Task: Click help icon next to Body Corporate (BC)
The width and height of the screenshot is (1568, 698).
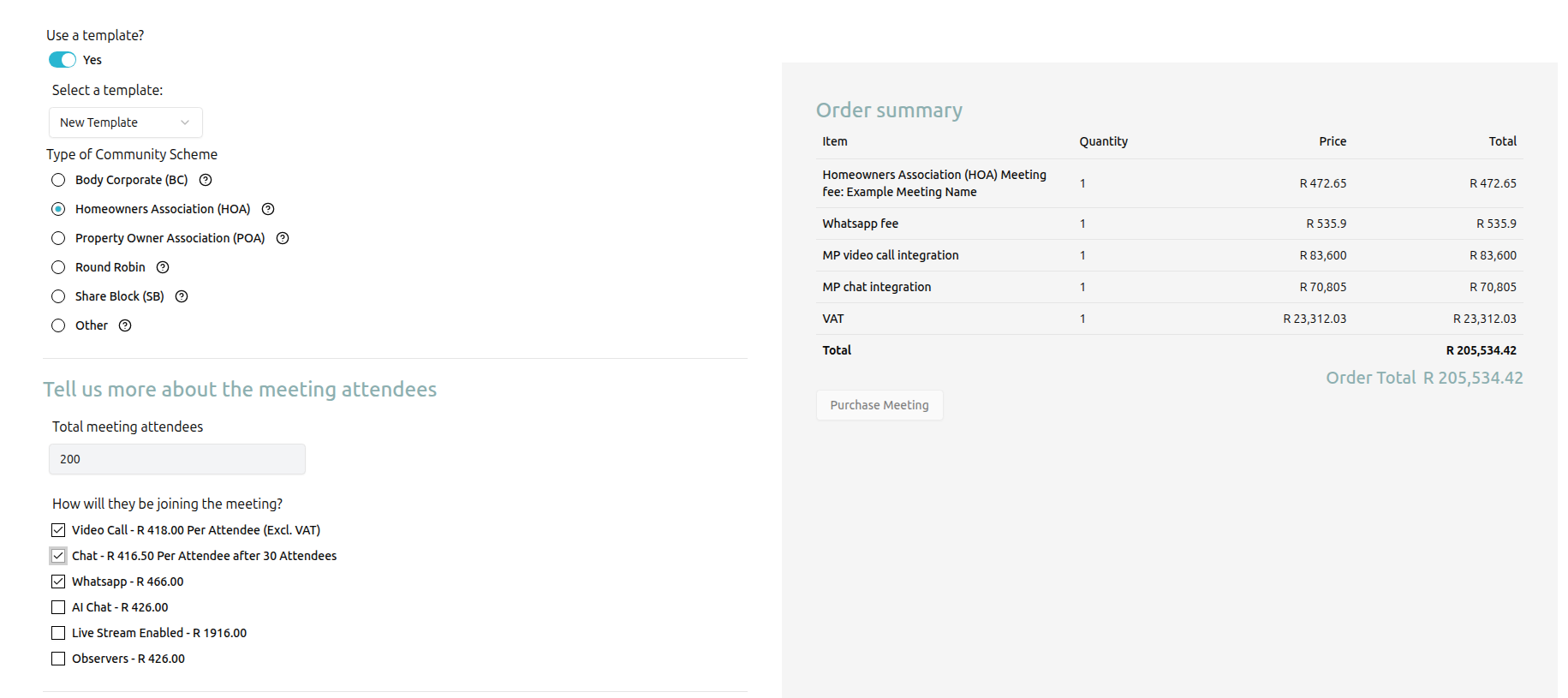Action: point(206,180)
